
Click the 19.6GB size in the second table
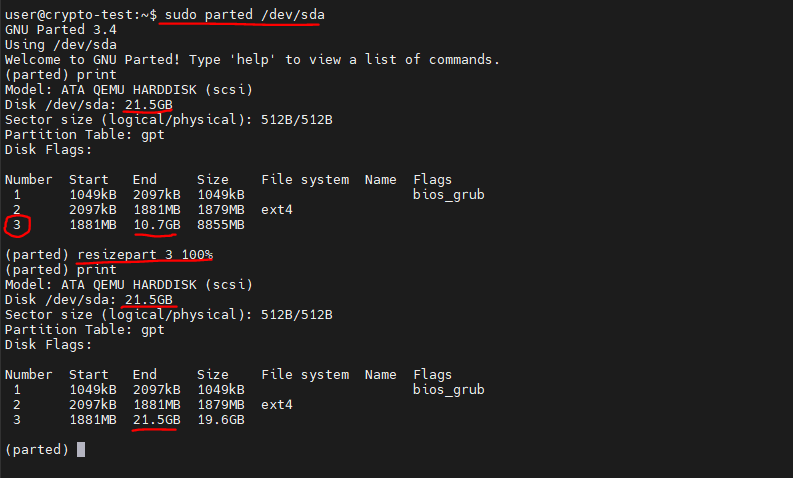pyautogui.click(x=220, y=420)
